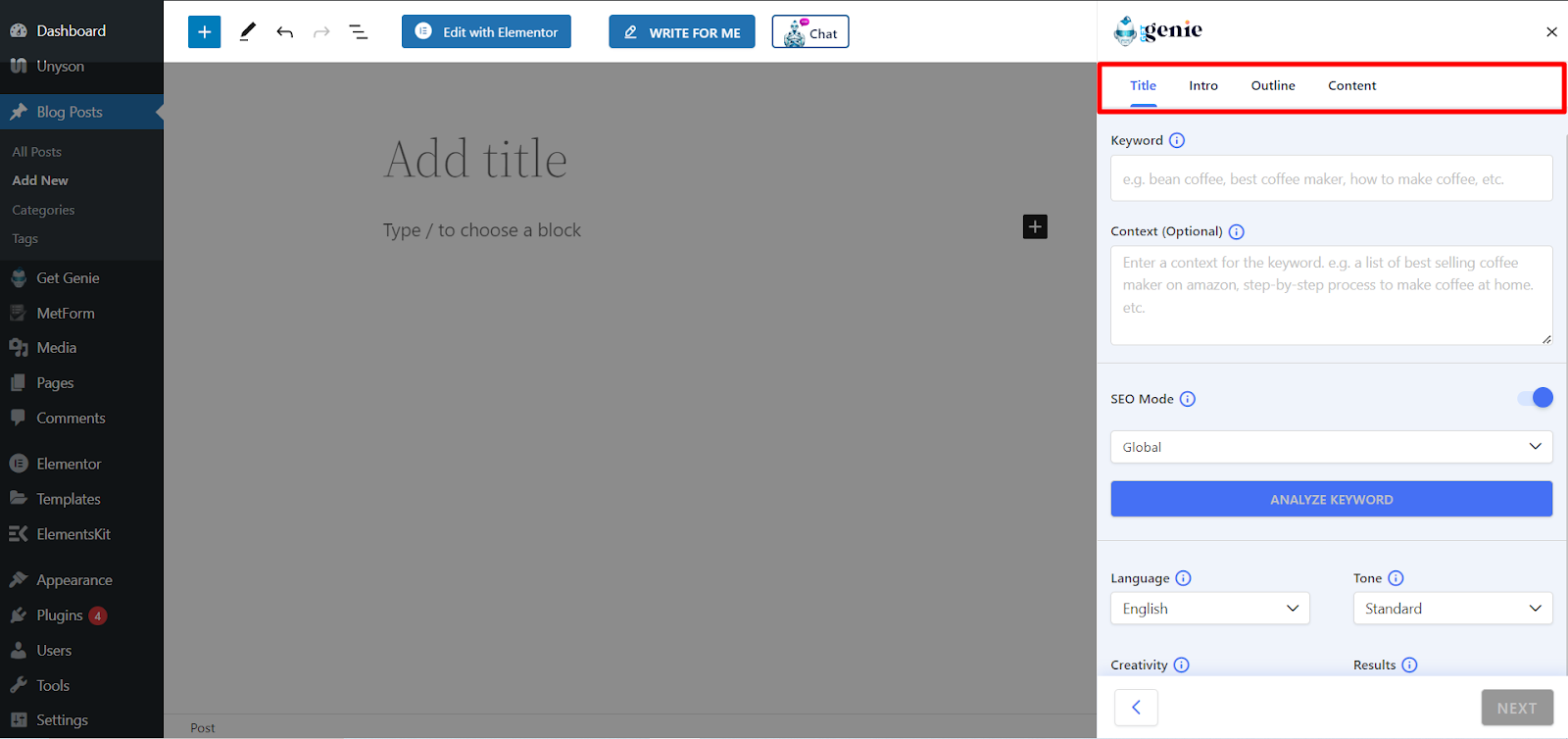Select the pencil Tools icon in toolbar
This screenshot has width=1568, height=739.
(x=247, y=31)
